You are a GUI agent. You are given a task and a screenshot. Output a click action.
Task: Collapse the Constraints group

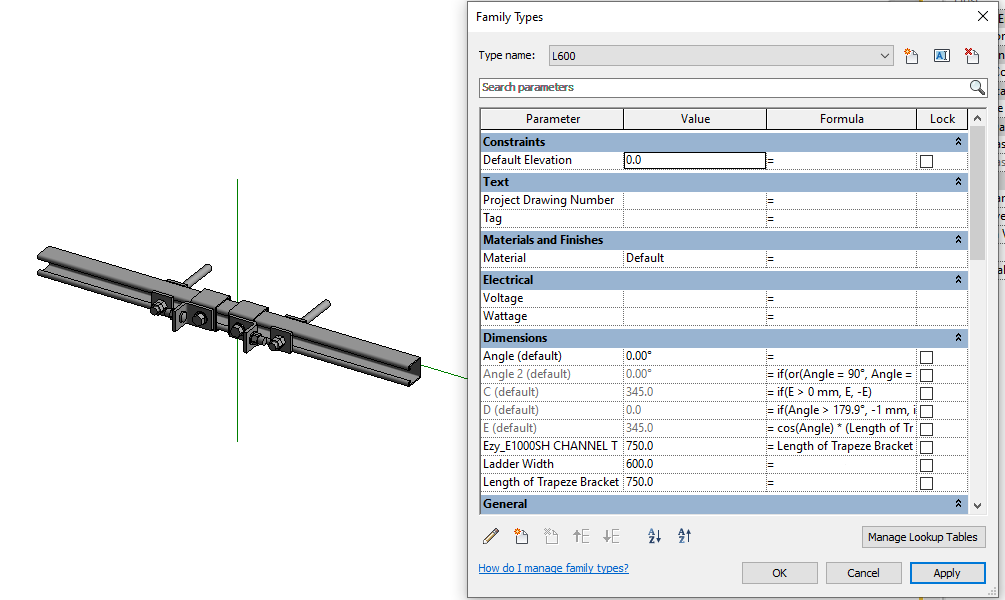pos(958,142)
